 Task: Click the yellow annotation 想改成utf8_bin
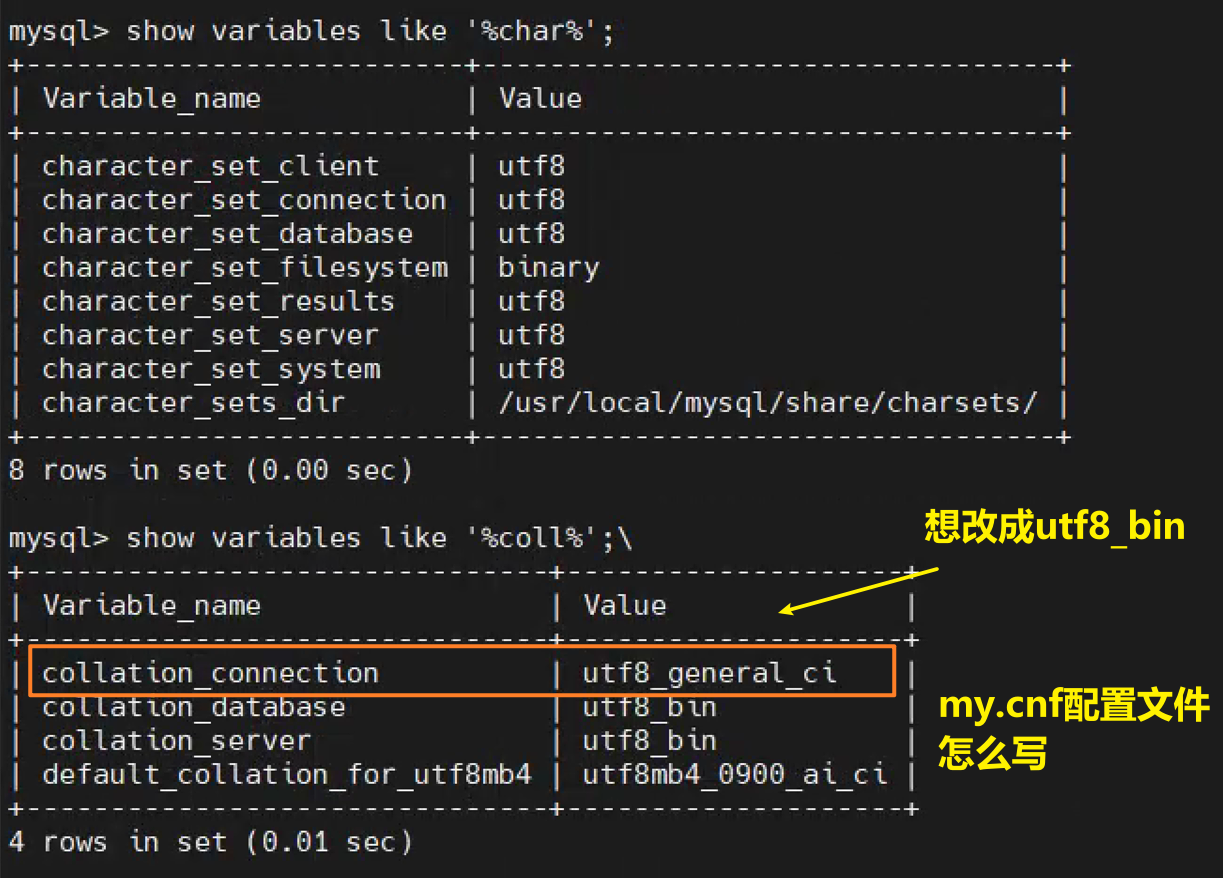(x=1055, y=526)
